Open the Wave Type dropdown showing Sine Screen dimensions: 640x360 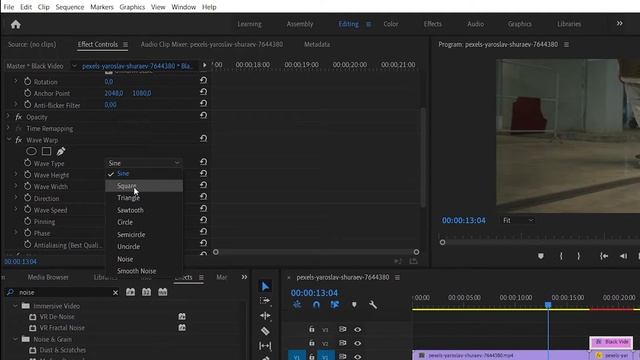[x=143, y=163]
